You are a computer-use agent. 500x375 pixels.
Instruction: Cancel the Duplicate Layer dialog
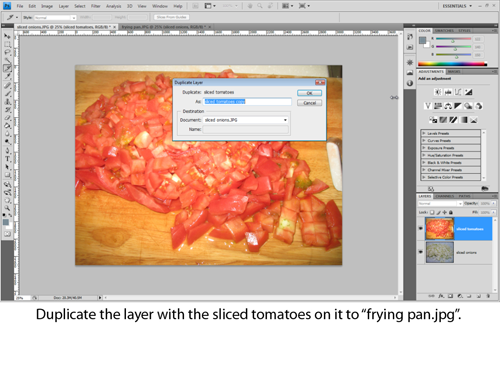(x=309, y=103)
